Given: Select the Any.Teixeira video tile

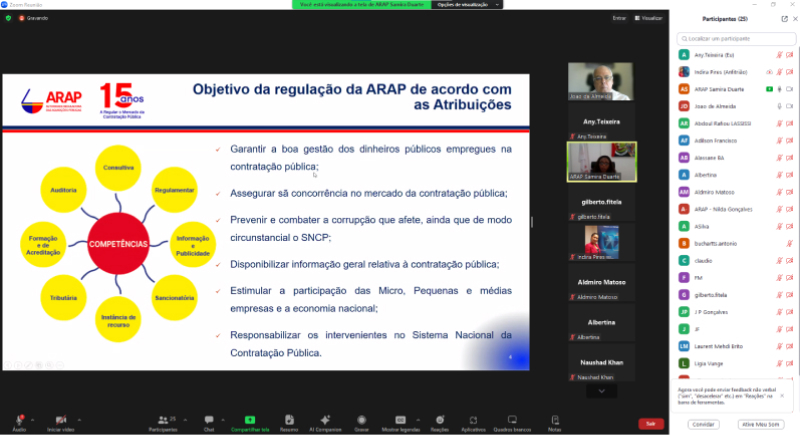Looking at the screenshot, I should click(x=602, y=122).
